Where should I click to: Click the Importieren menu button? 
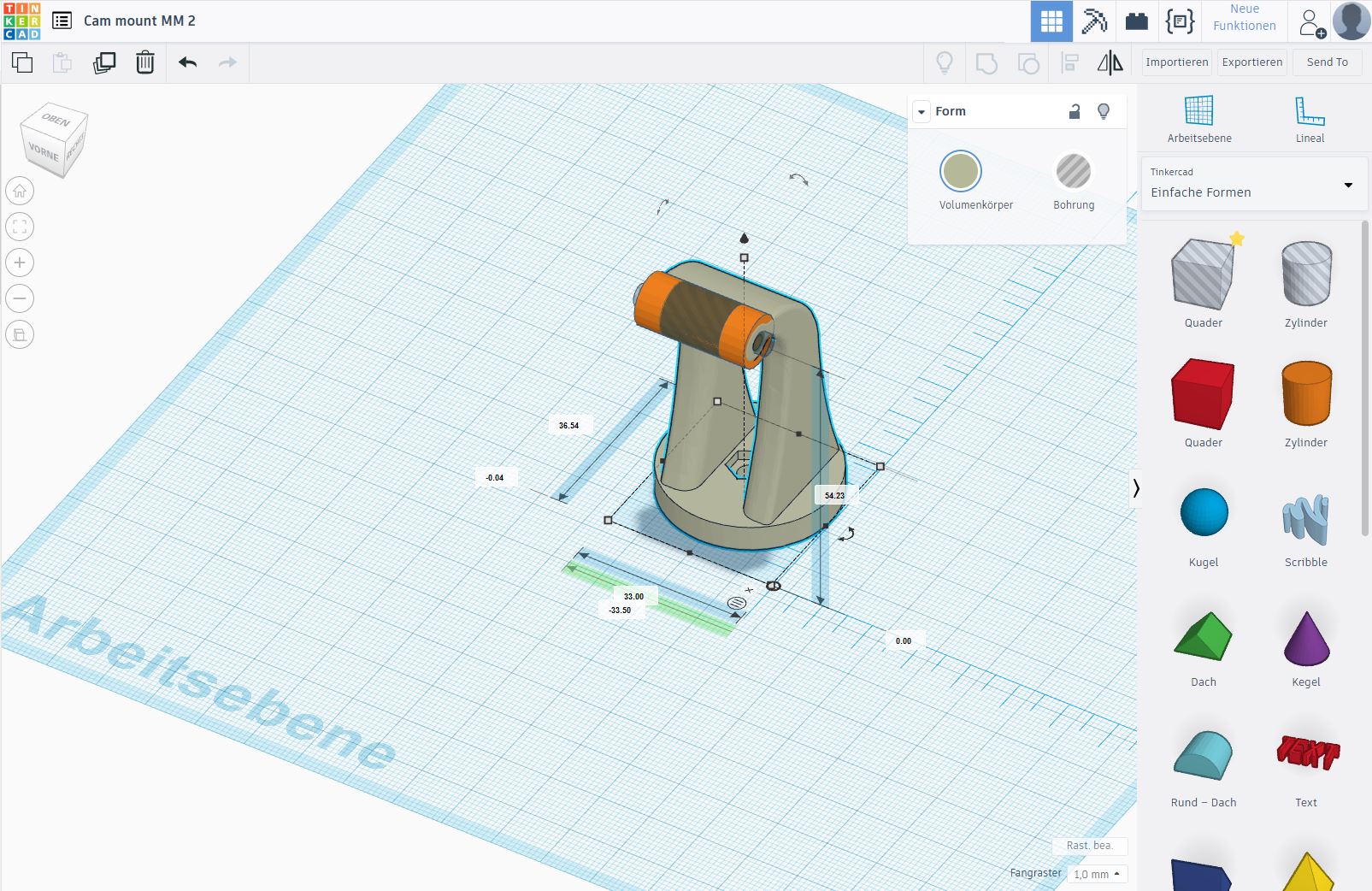pyautogui.click(x=1176, y=62)
